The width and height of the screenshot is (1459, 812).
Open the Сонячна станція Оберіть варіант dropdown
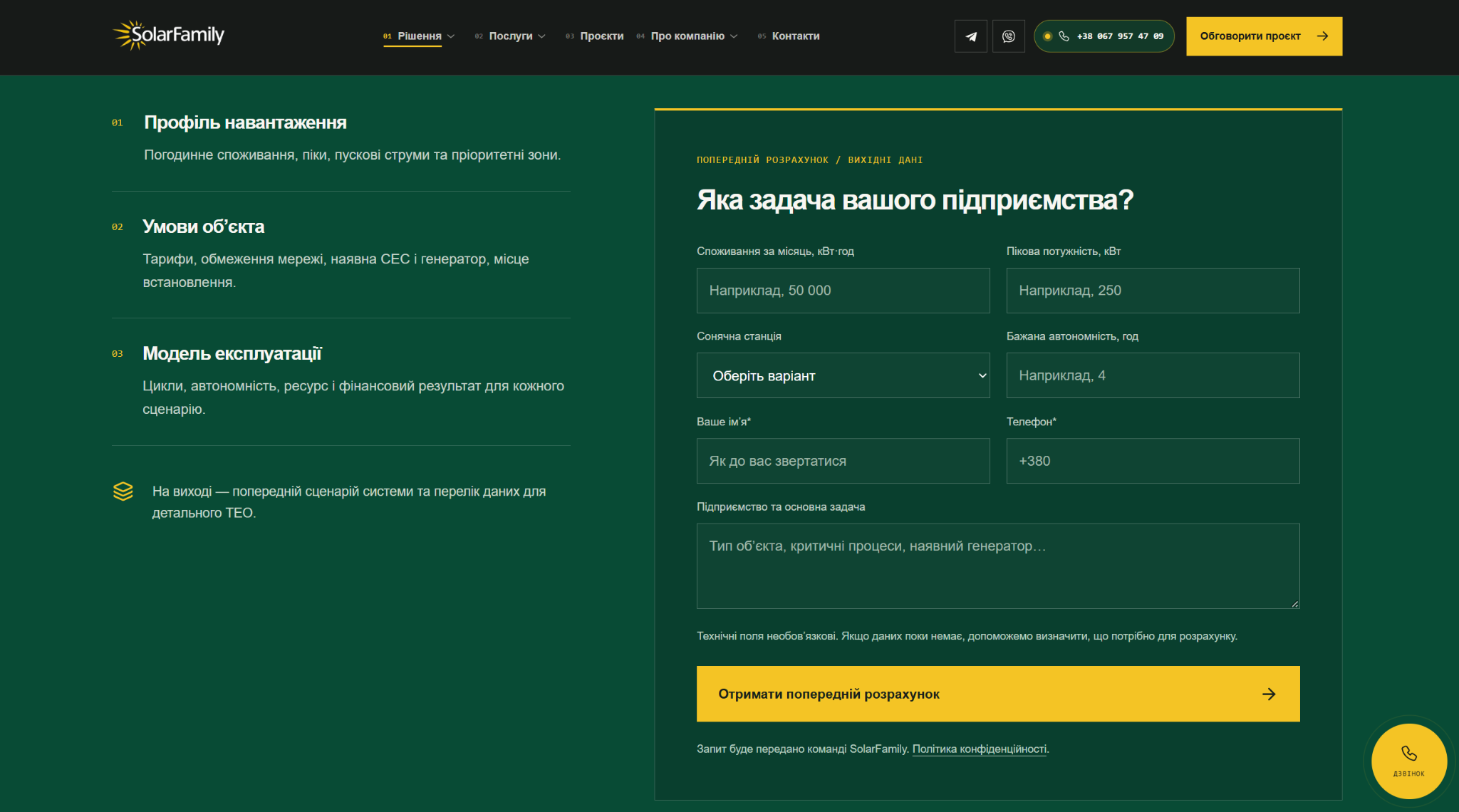pyautogui.click(x=843, y=375)
